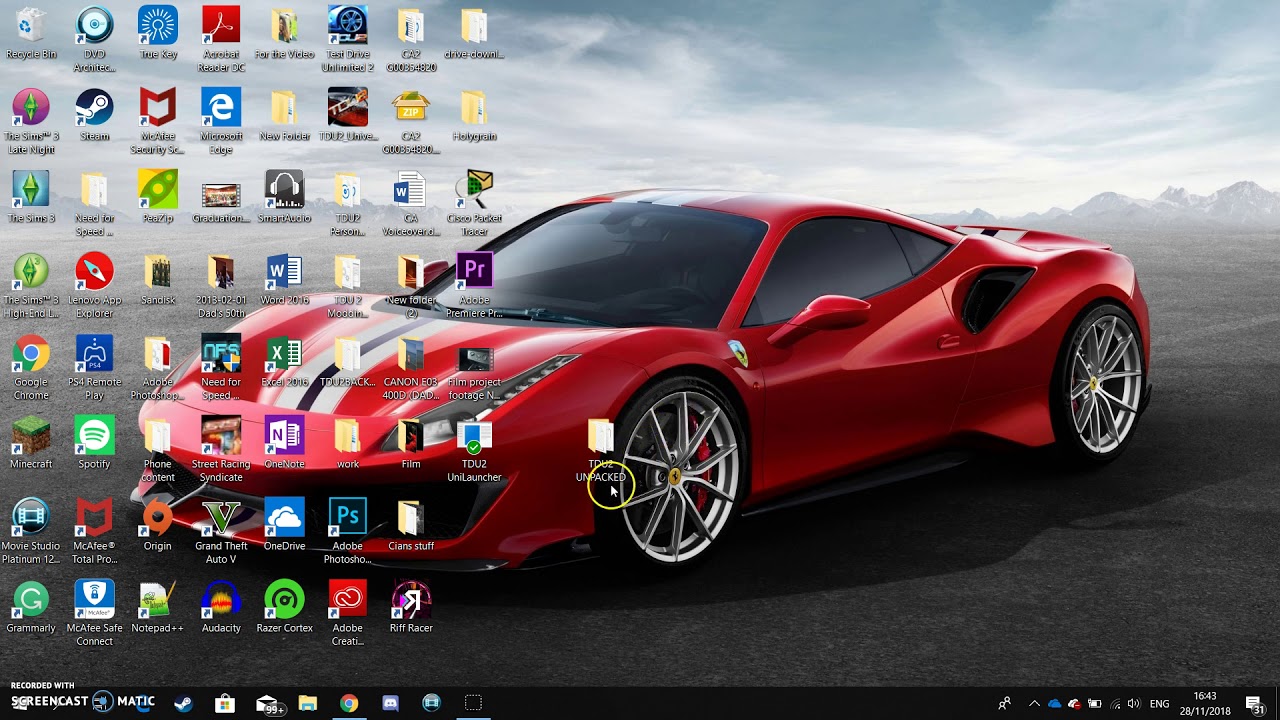The width and height of the screenshot is (1280, 720).
Task: Open the Steam desktop shortcut
Action: [94, 115]
